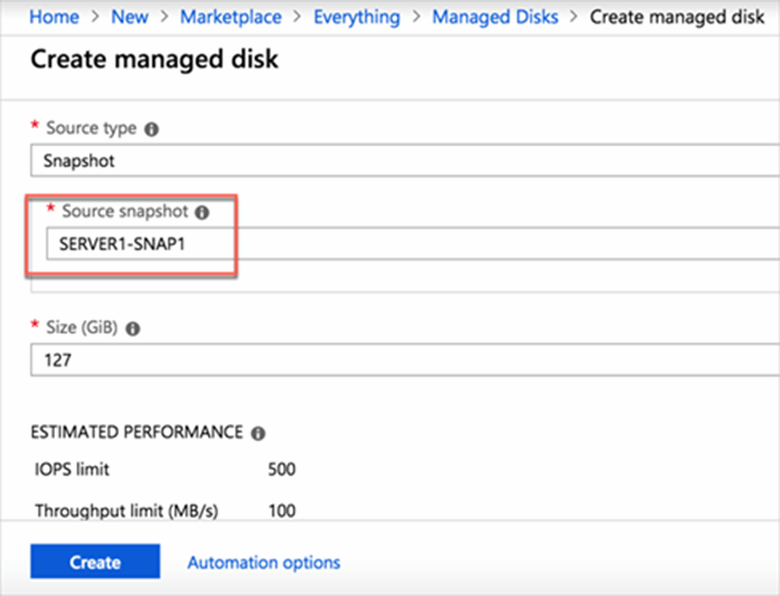
Task: Click the Source snapshot field label
Action: click(x=125, y=212)
